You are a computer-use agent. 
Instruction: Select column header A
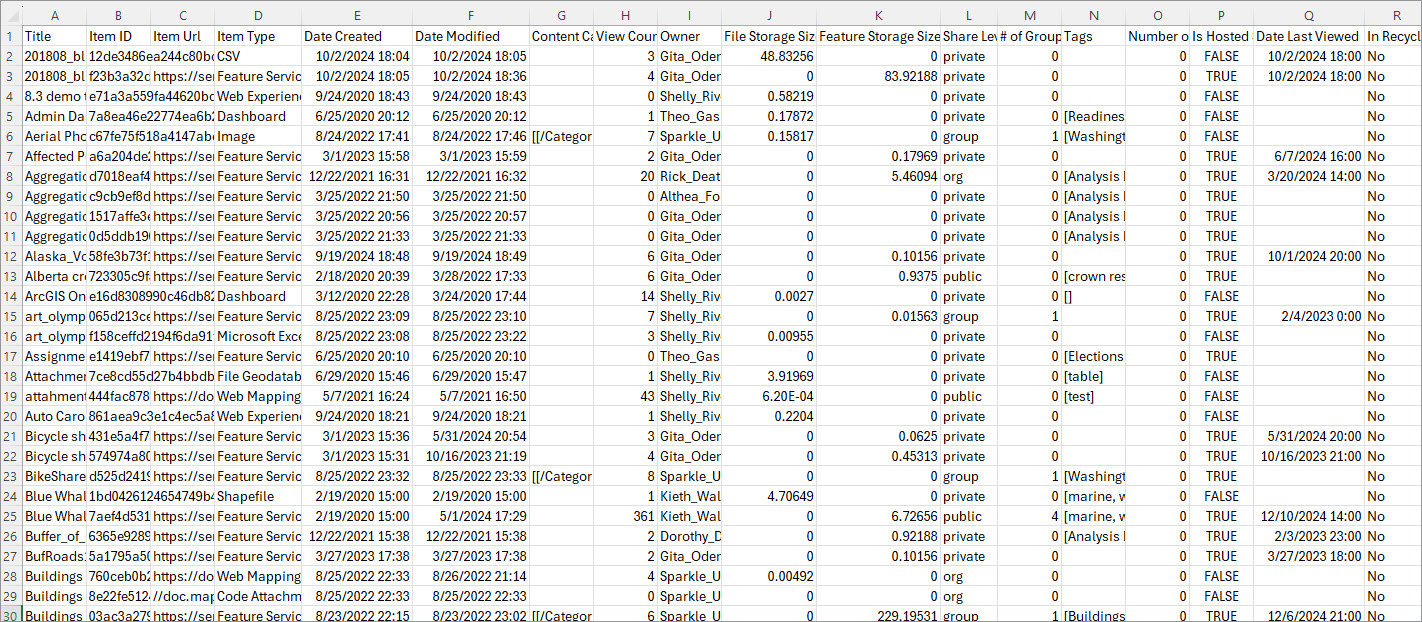tap(54, 15)
